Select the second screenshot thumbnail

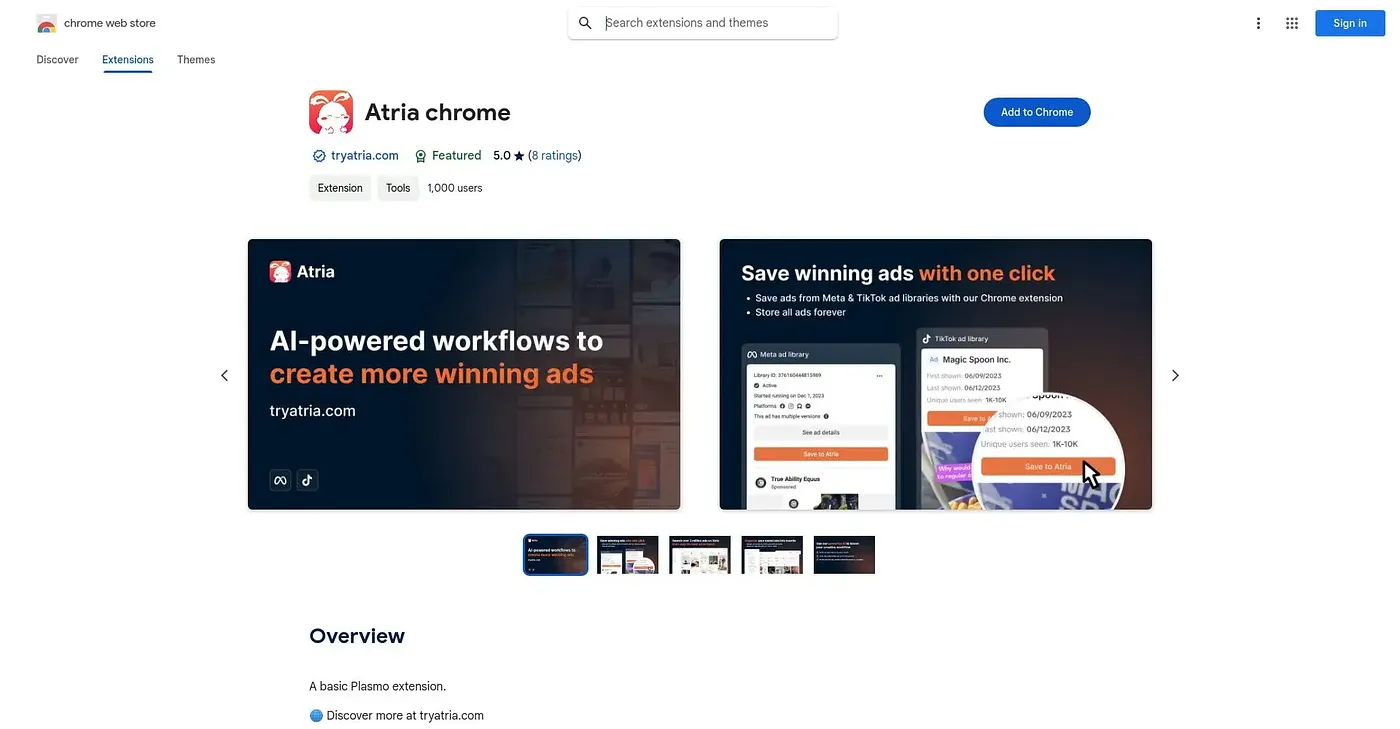[x=628, y=555]
